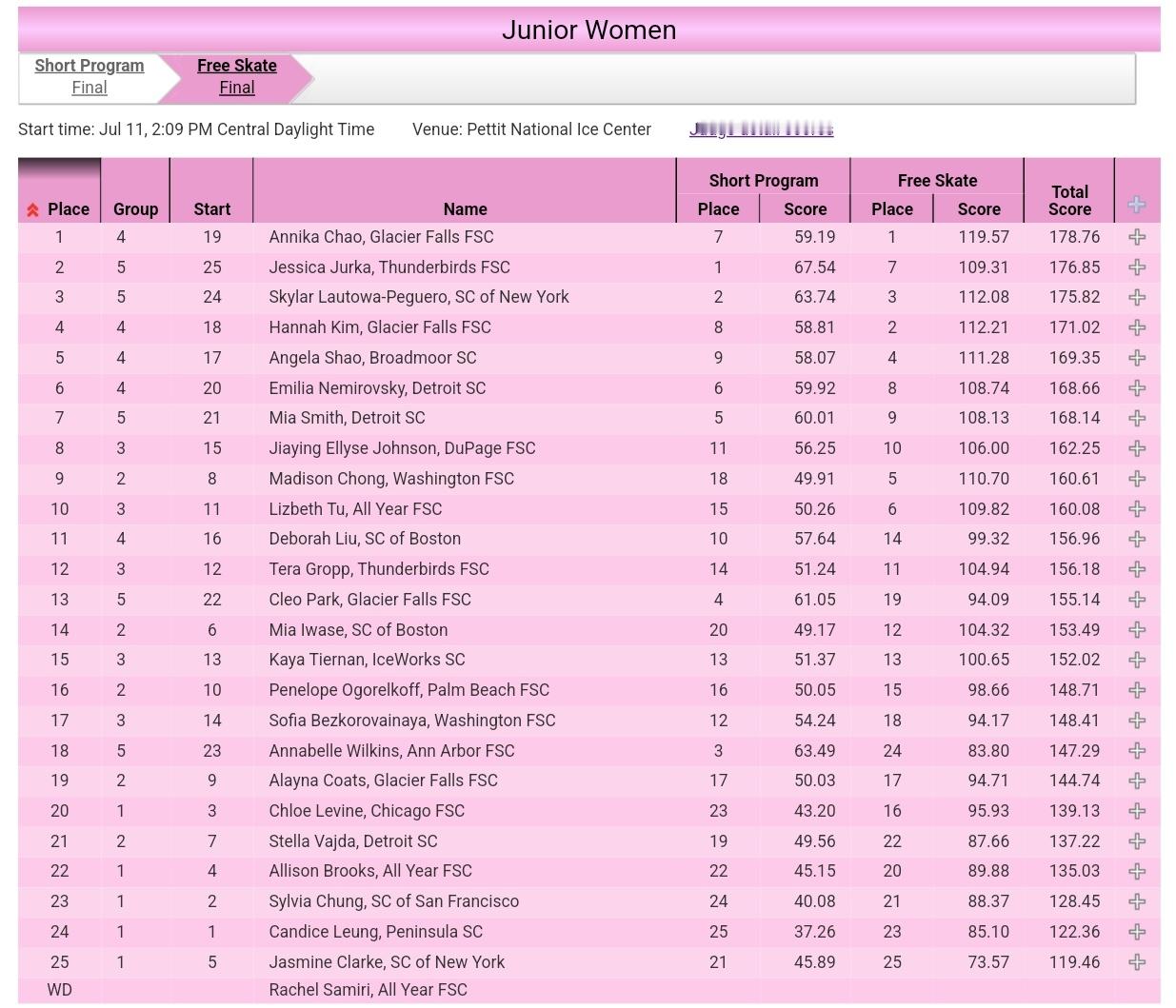
Task: Click 'Rachel Samiri, All Year FSC' withdrawn entry
Action: pos(368,990)
